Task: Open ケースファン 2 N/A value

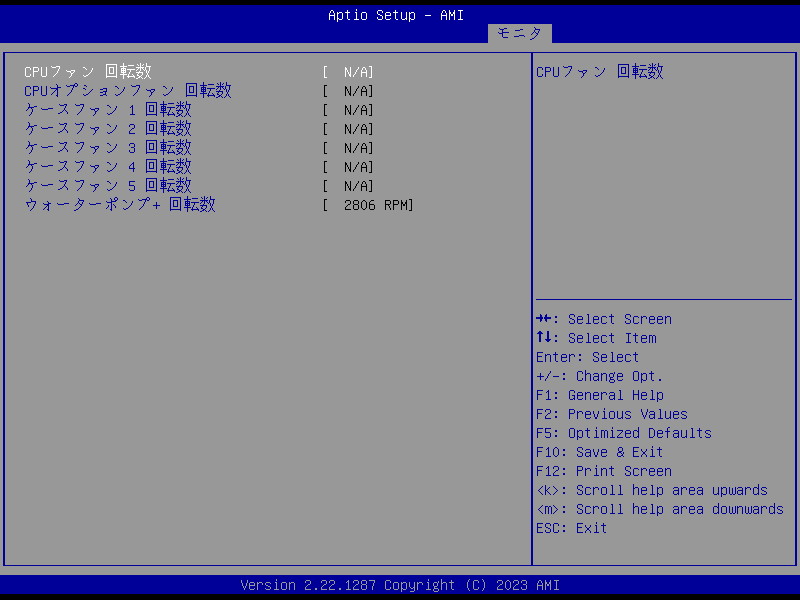Action: [x=348, y=129]
